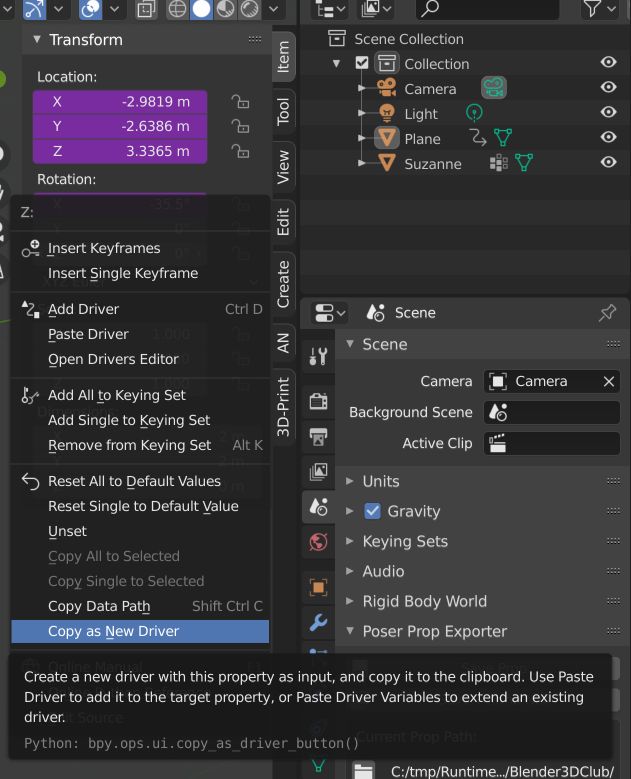Choose Insert Single Keyframe
The image size is (631, 779).
(x=141, y=273)
